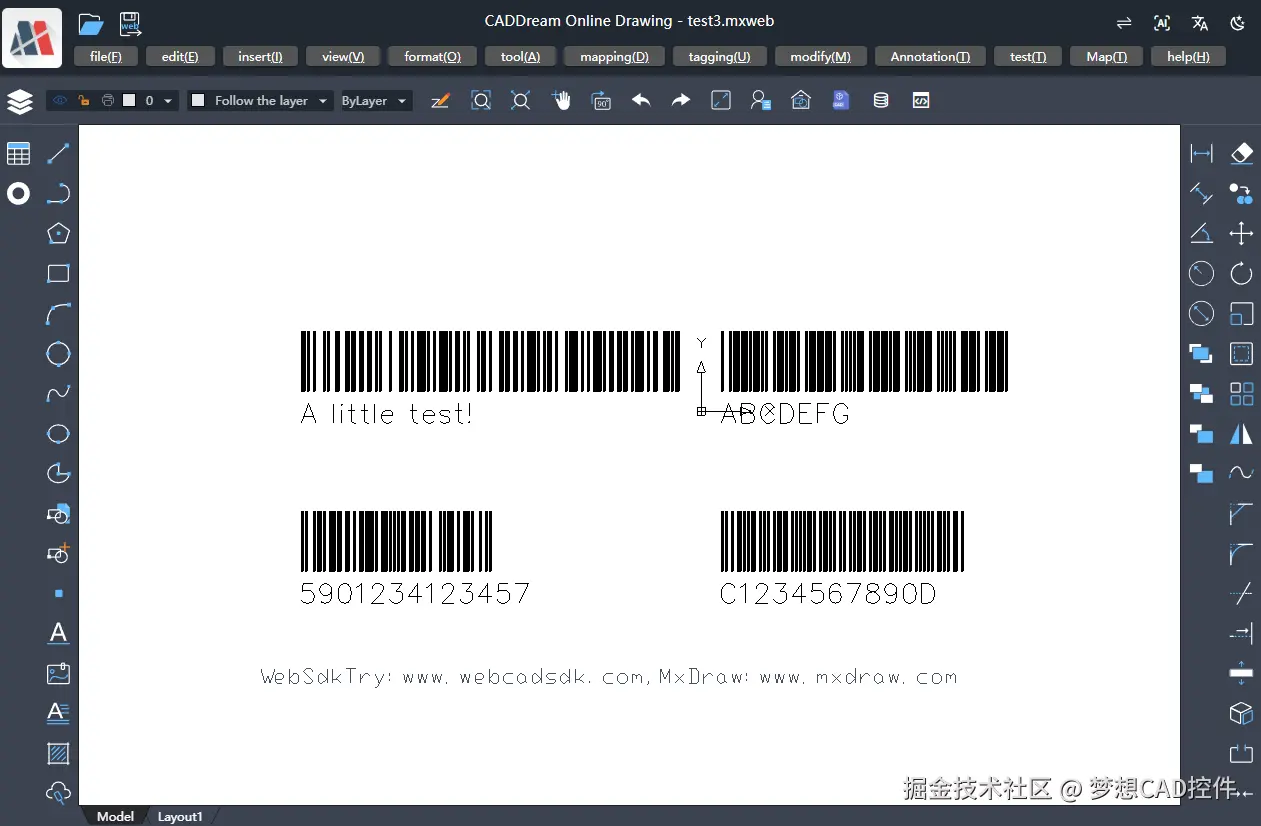The image size is (1261, 826).
Task: Click the swap arrows icon in title bar
Action: click(x=1124, y=23)
